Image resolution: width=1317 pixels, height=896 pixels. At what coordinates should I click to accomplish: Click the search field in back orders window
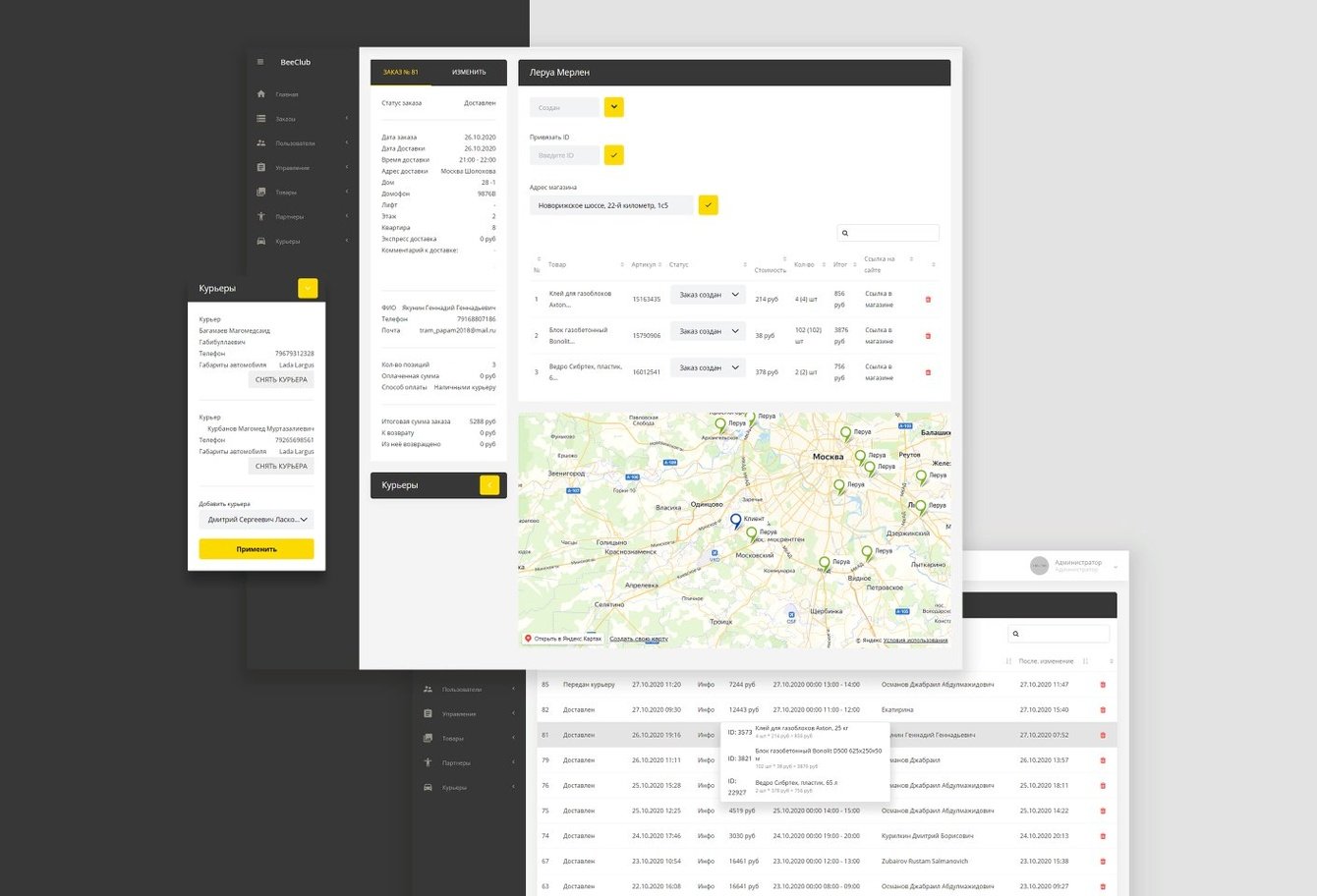pyautogui.click(x=1059, y=634)
